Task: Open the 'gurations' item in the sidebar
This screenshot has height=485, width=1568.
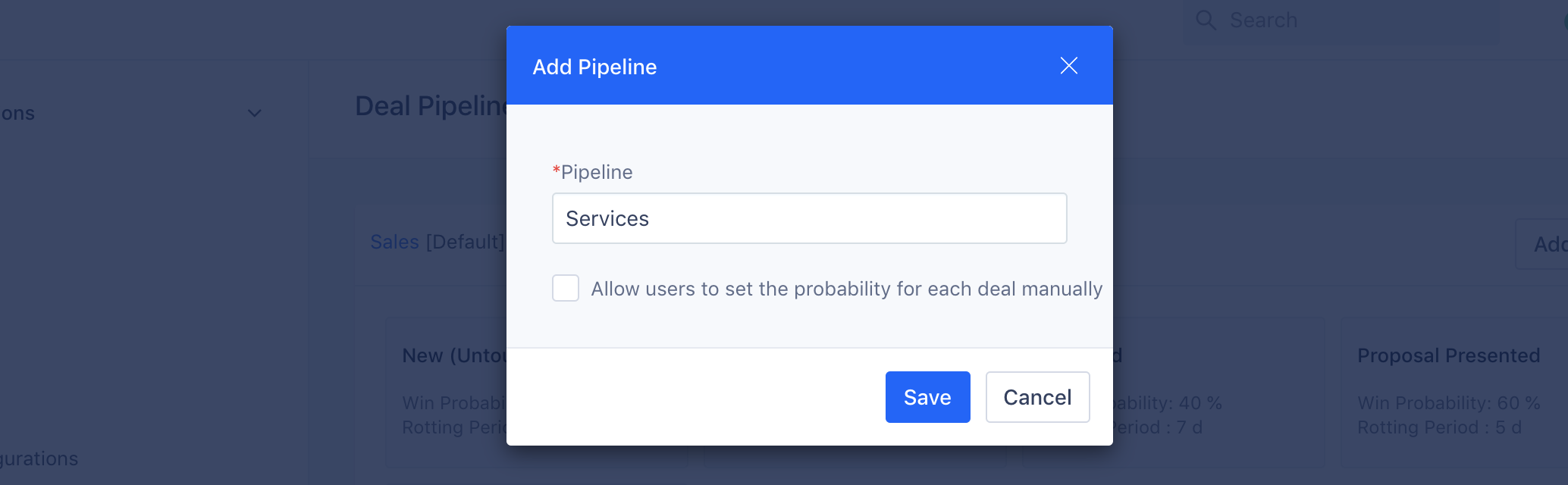Action: 39,458
